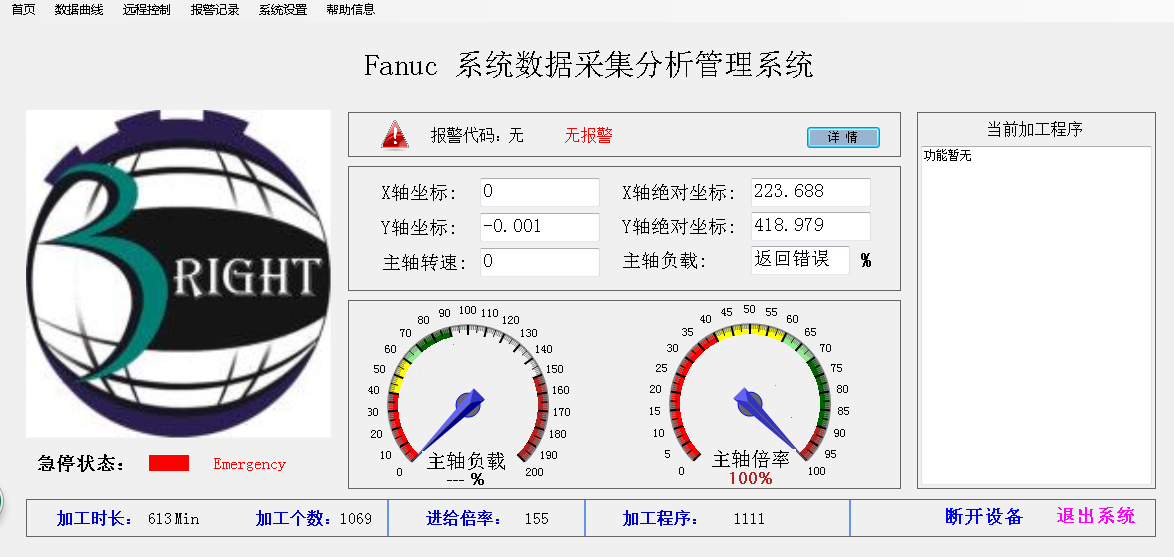Screen dimensions: 1174x557
Task: Select the Y轴坐标 value field
Action: pos(539,227)
